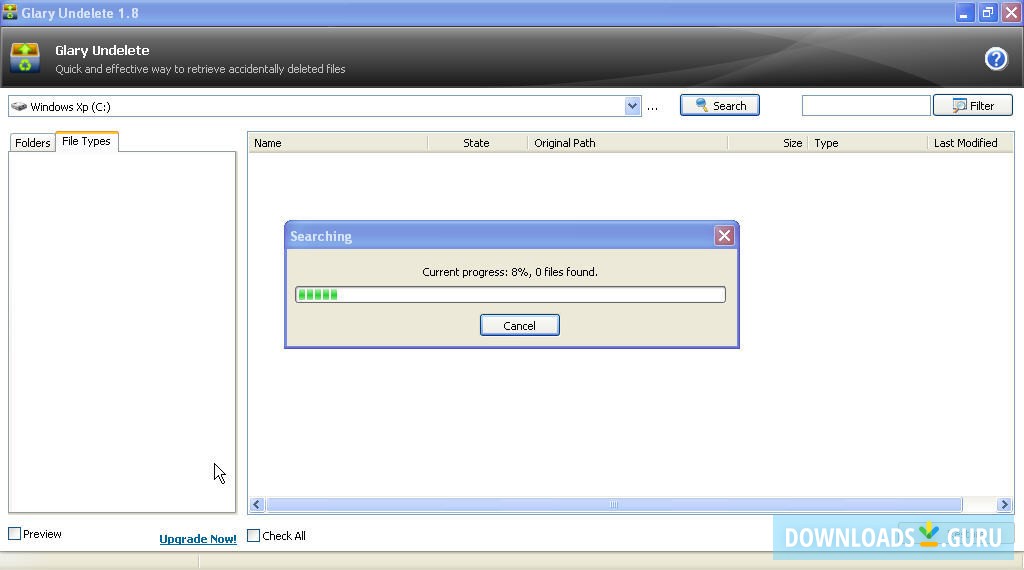Sort by the Original Path column
The height and width of the screenshot is (570, 1024).
click(627, 143)
